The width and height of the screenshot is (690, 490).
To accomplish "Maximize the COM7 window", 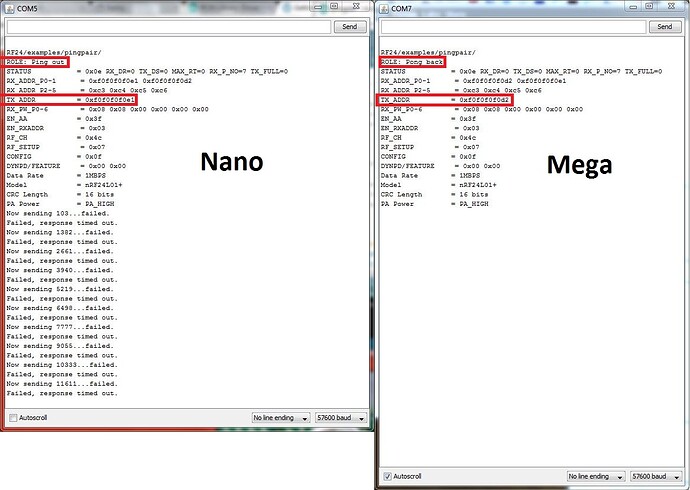I will (x=650, y=7).
